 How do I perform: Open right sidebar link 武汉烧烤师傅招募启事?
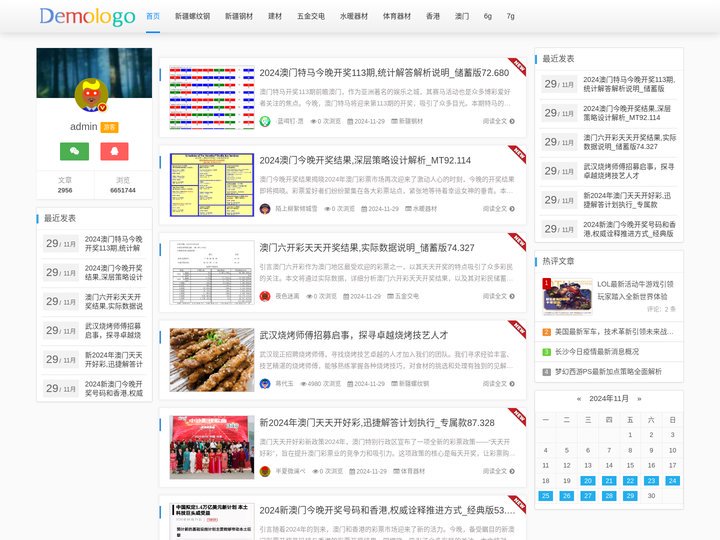(629, 171)
